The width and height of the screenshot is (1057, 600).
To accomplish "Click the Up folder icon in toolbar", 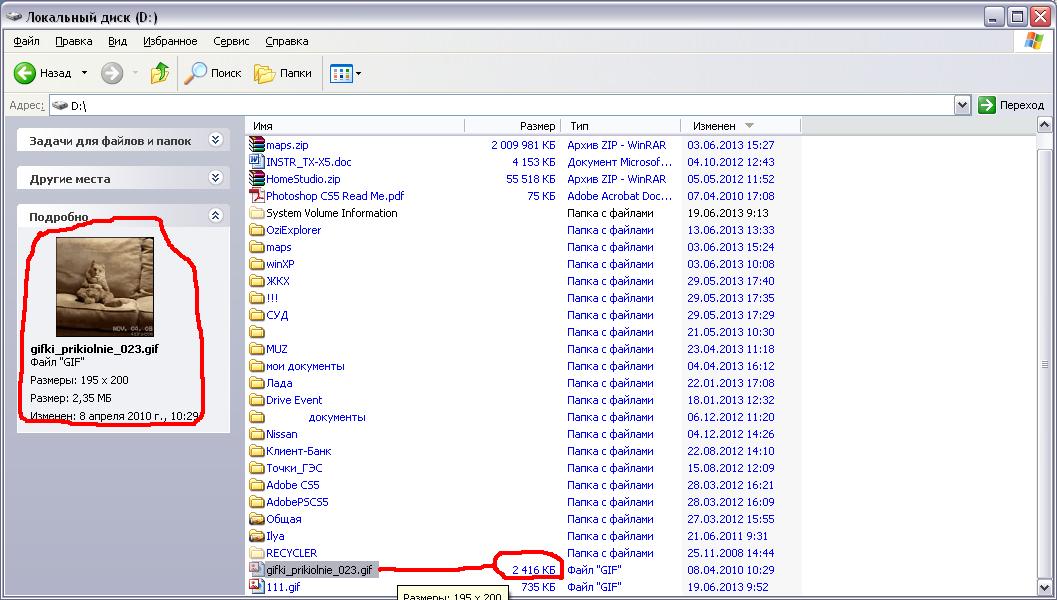I will pyautogui.click(x=160, y=73).
